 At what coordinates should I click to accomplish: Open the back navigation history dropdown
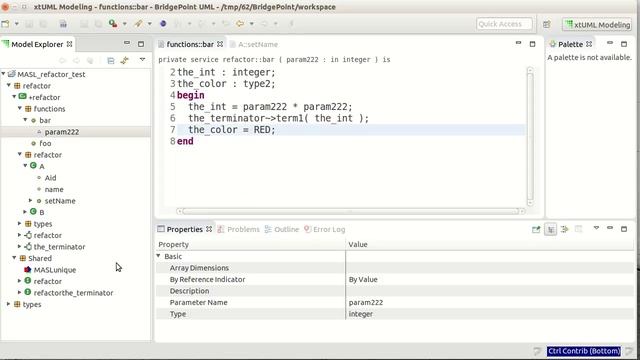(251, 24)
